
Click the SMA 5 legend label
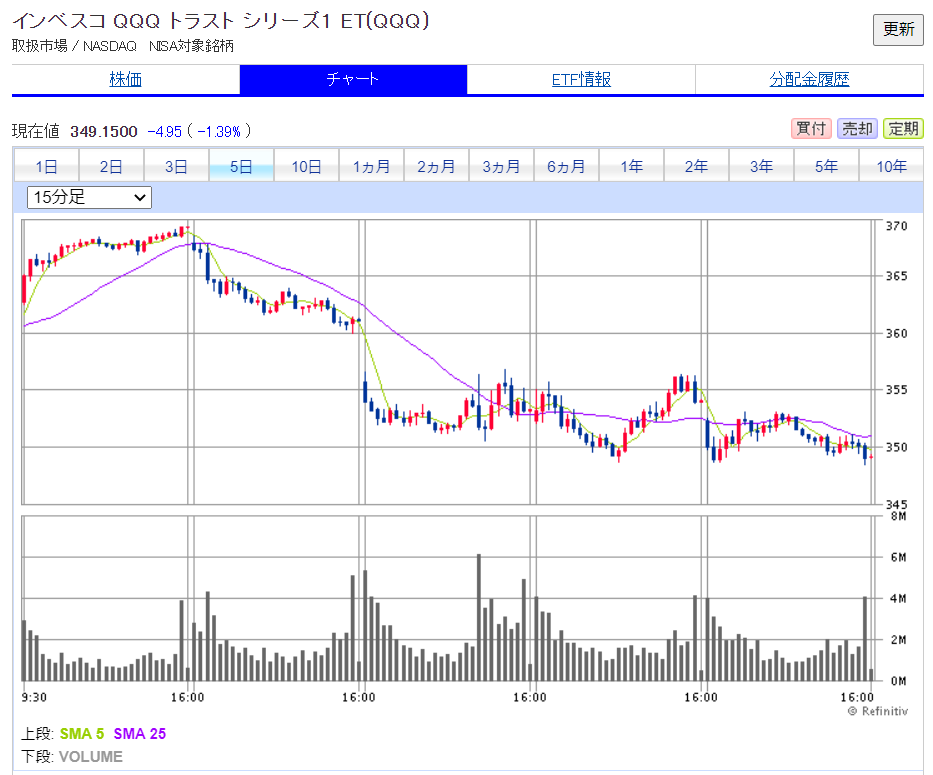[82, 734]
